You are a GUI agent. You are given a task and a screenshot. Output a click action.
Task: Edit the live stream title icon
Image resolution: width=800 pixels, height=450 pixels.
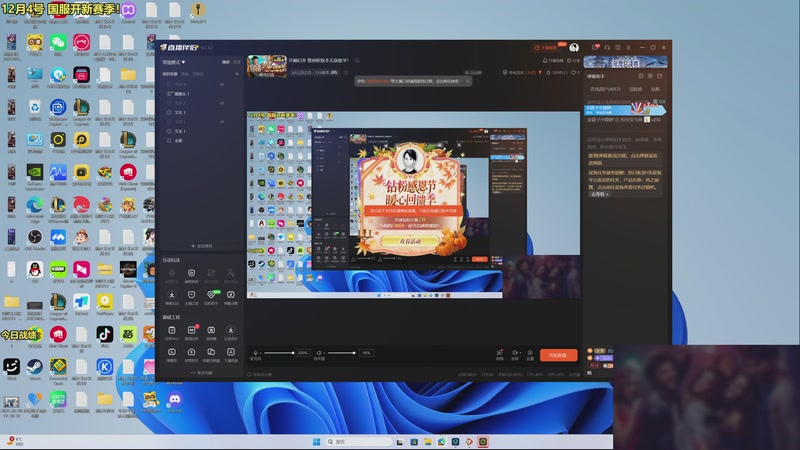coord(357,60)
